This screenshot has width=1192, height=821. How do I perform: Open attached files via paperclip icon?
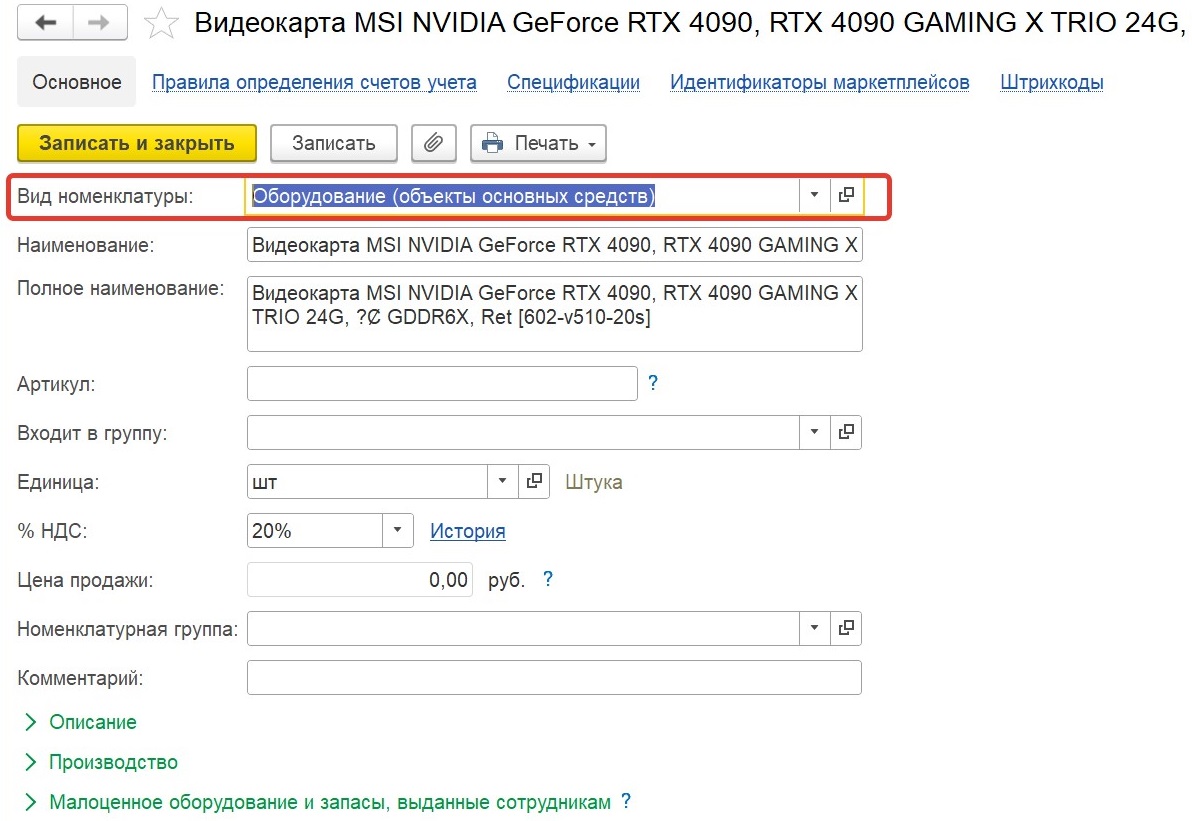[x=433, y=143]
